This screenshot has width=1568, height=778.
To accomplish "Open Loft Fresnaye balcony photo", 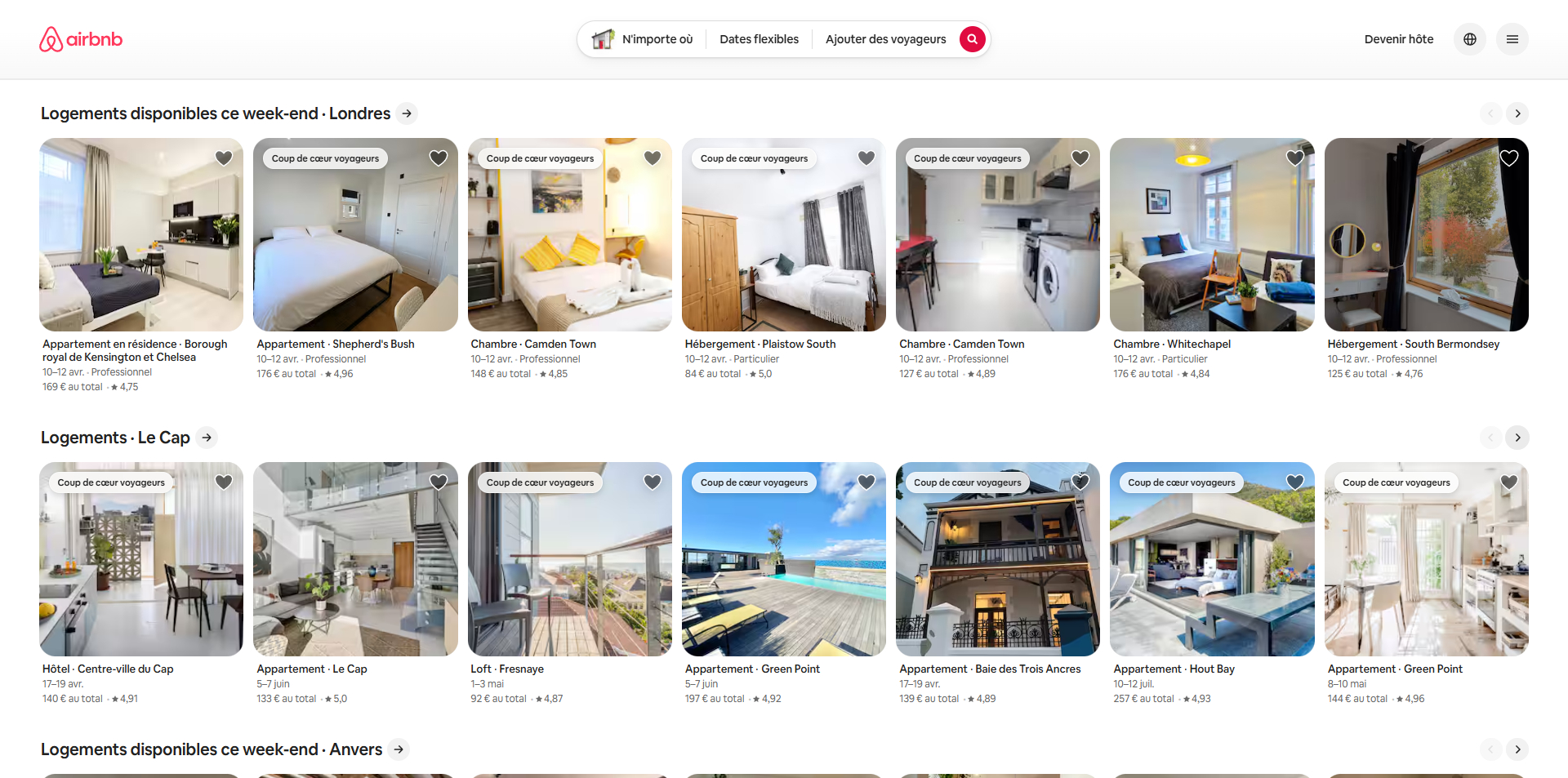I will (x=569, y=559).
